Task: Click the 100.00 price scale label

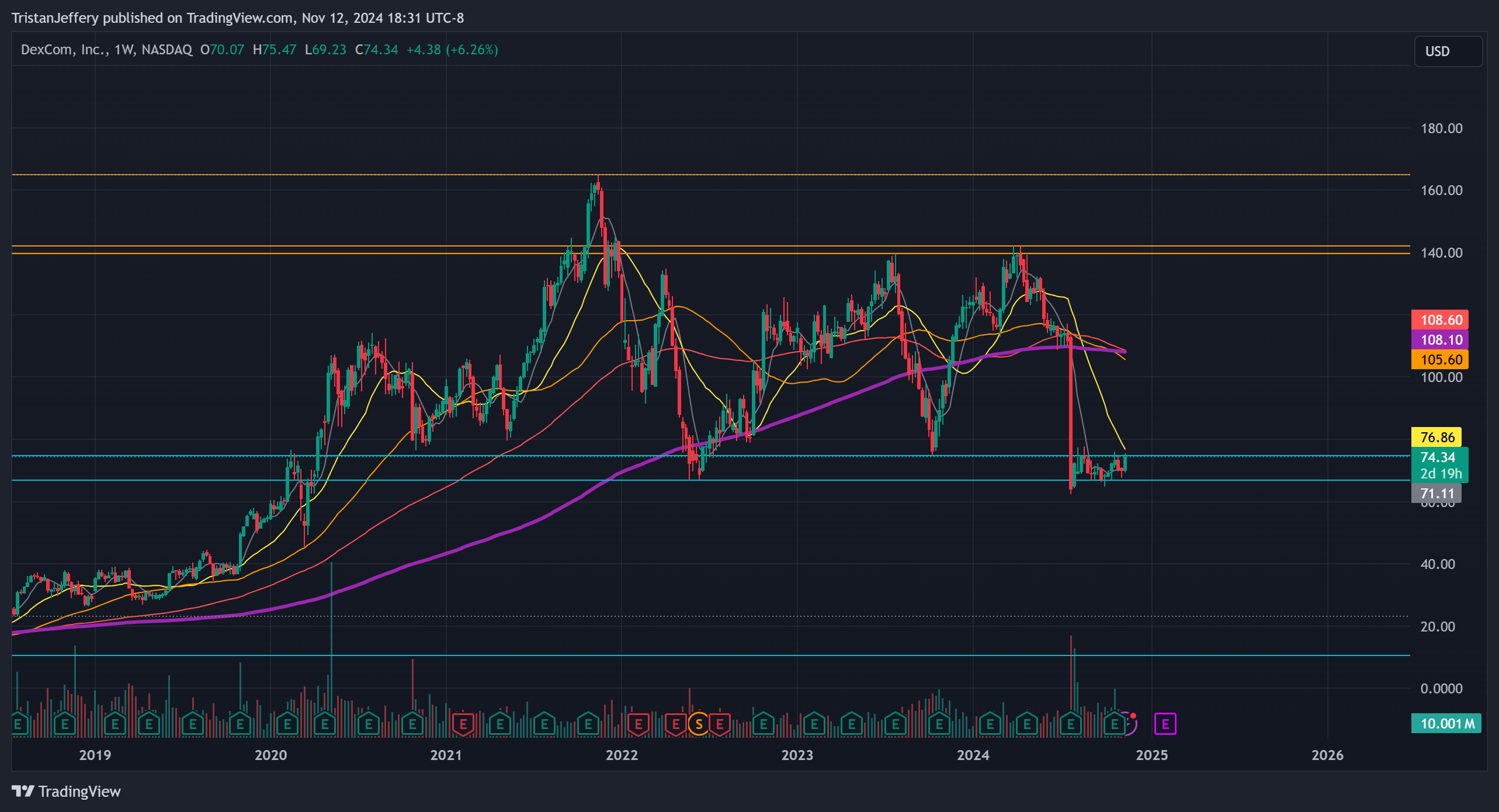Action: [x=1441, y=377]
